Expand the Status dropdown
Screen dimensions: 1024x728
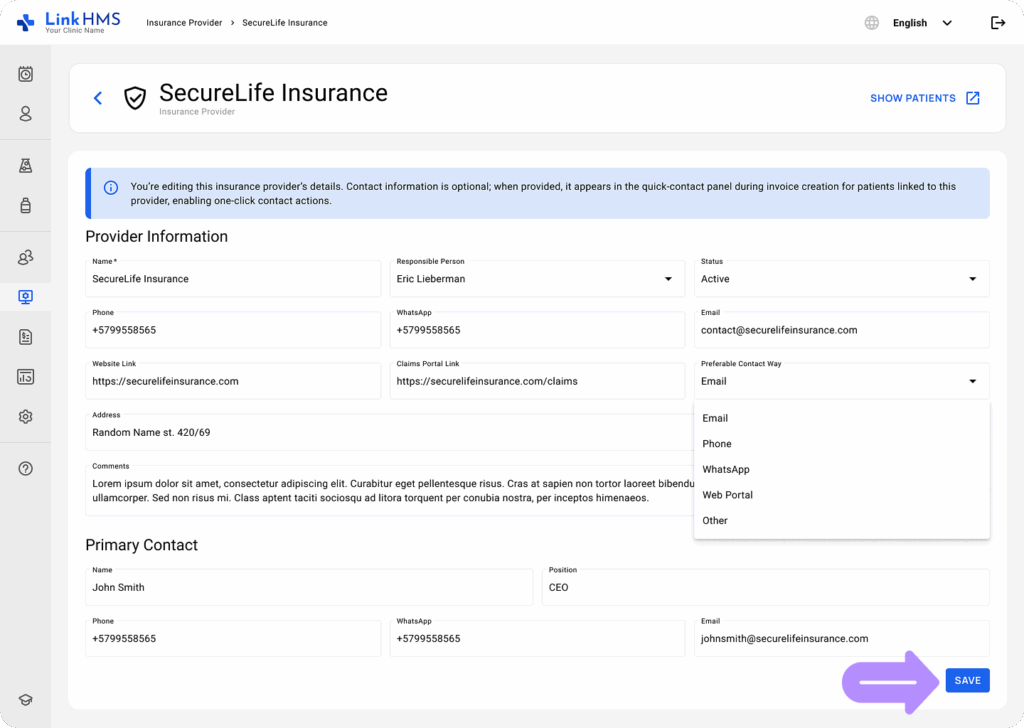coord(972,279)
